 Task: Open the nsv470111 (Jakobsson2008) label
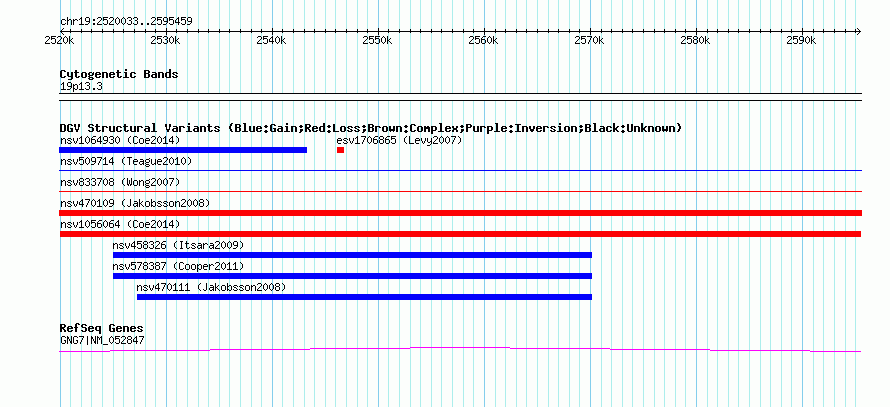211,287
